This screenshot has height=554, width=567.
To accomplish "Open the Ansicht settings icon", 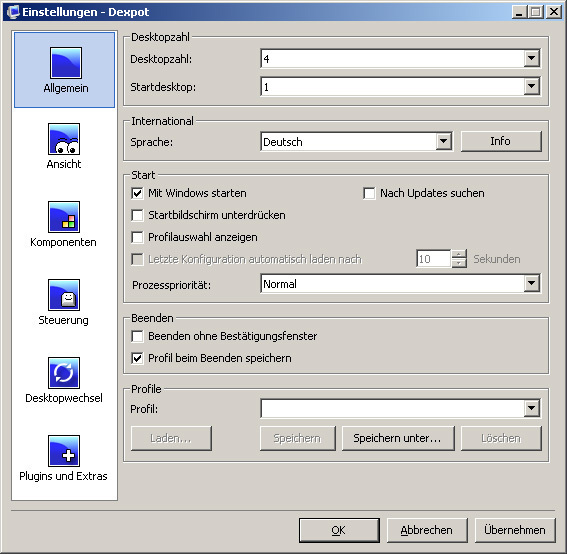I will point(64,139).
